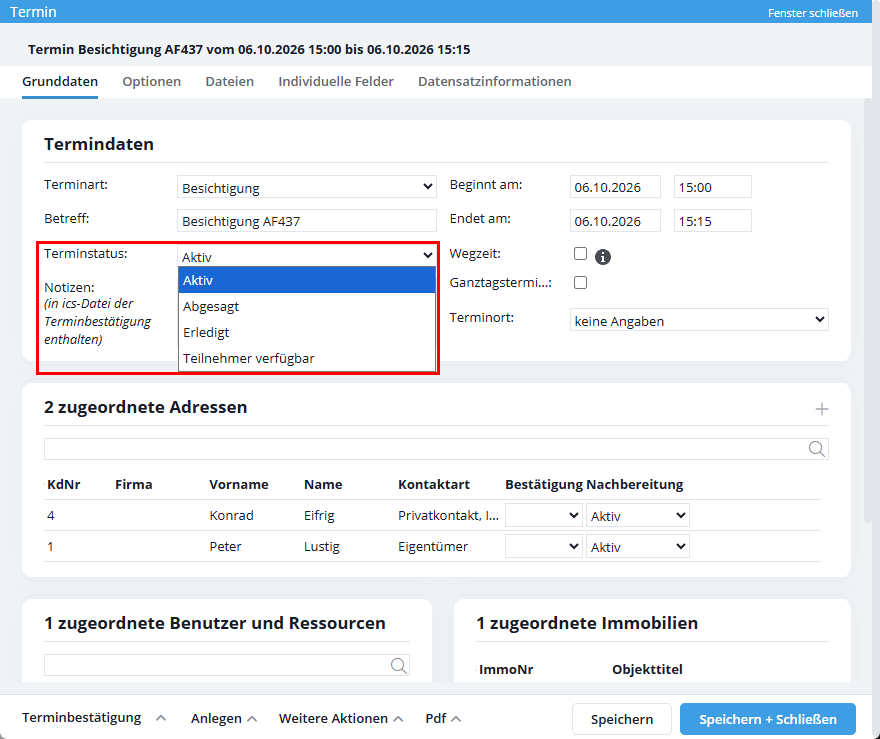This screenshot has height=739, width=880.
Task: Click the Beginnt am date field
Action: (615, 187)
